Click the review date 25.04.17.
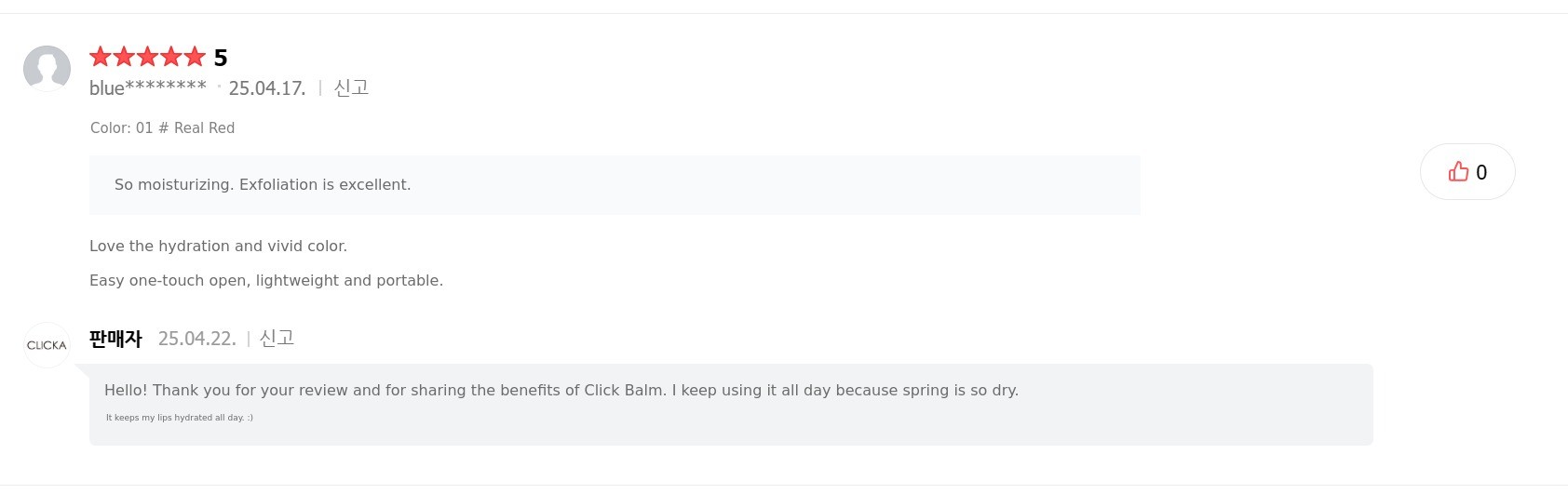This screenshot has width=1568, height=494. (x=267, y=88)
